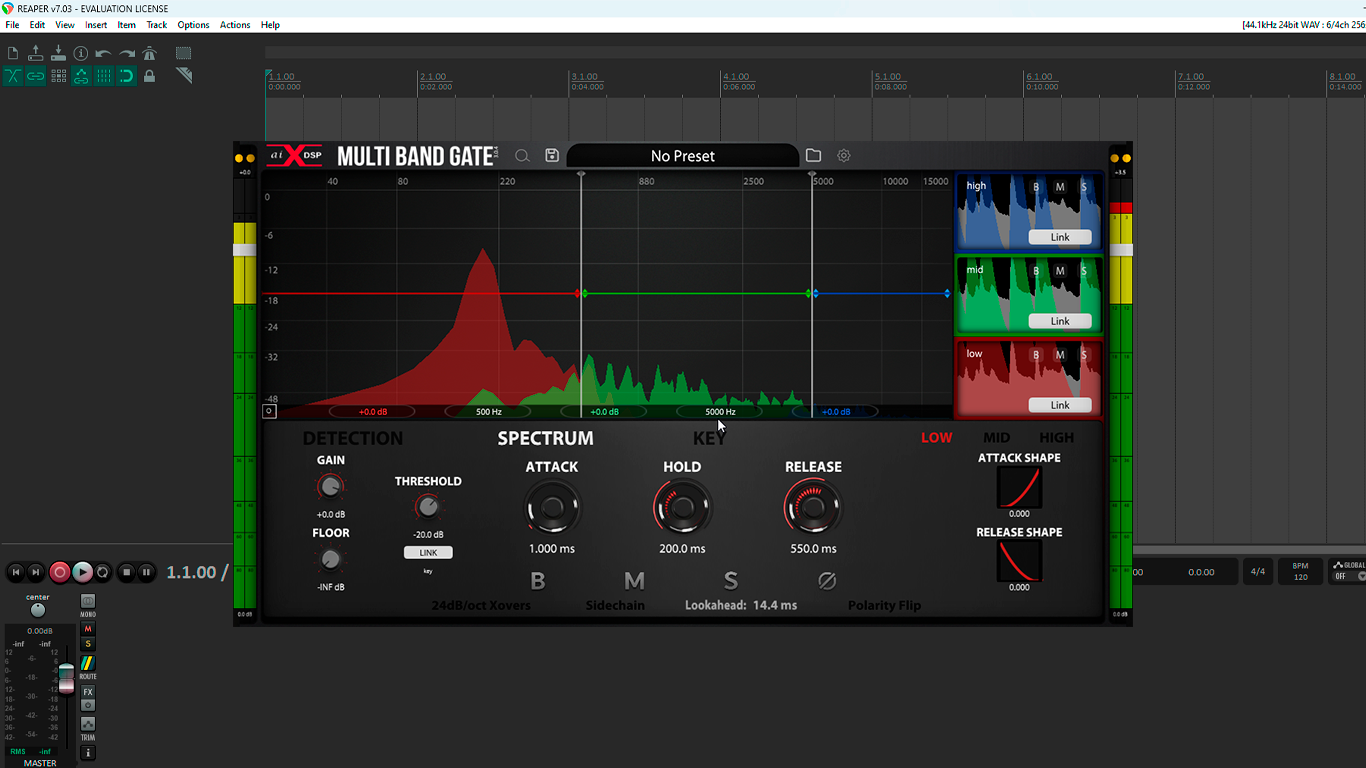Toggle grid lines icon in toolbar
Viewport: 1366px width, 768px height.
(x=104, y=76)
